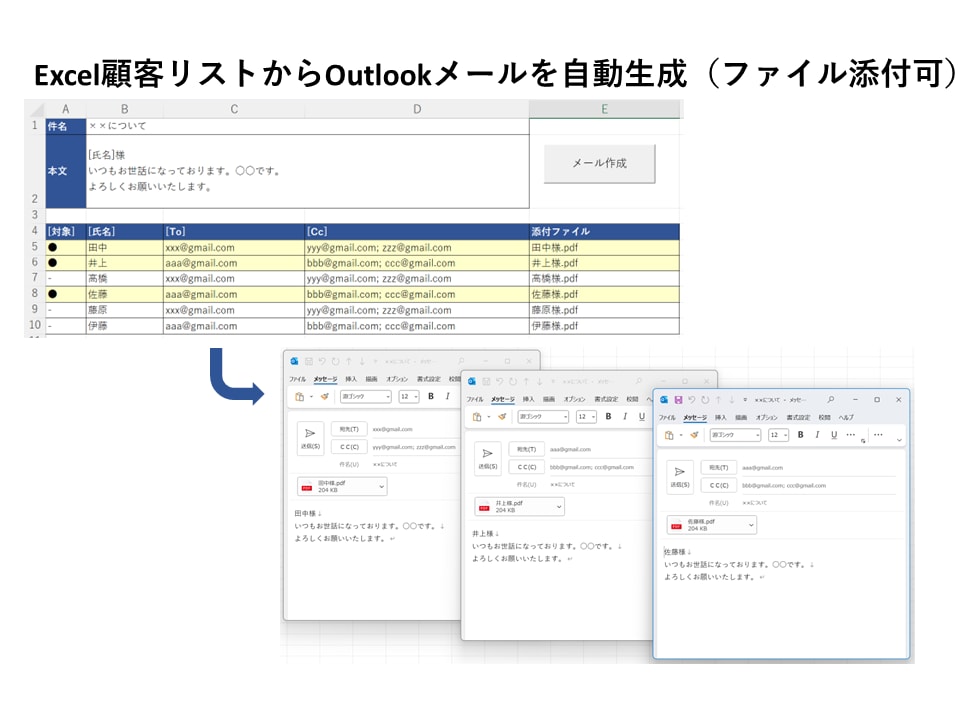
Task: Toggle Italic in the 田中様 mail
Action: [x=448, y=396]
